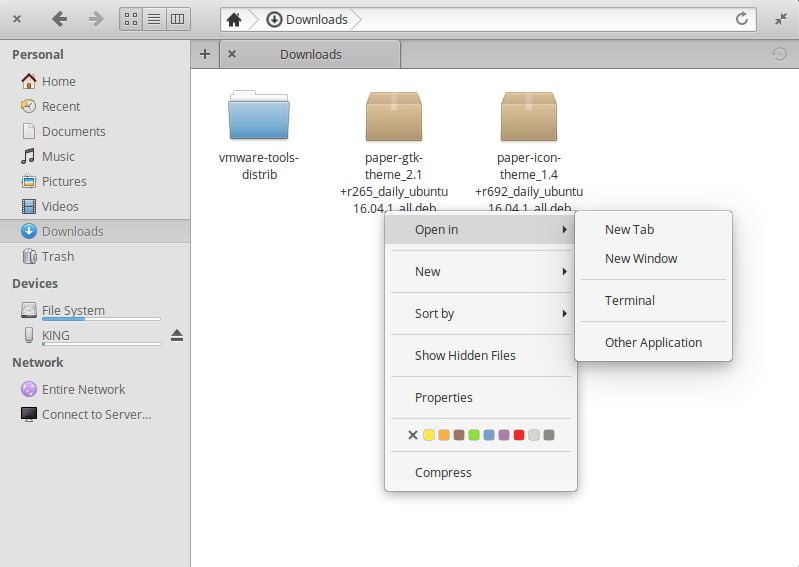Click the File System label in sidebar

pos(73,310)
